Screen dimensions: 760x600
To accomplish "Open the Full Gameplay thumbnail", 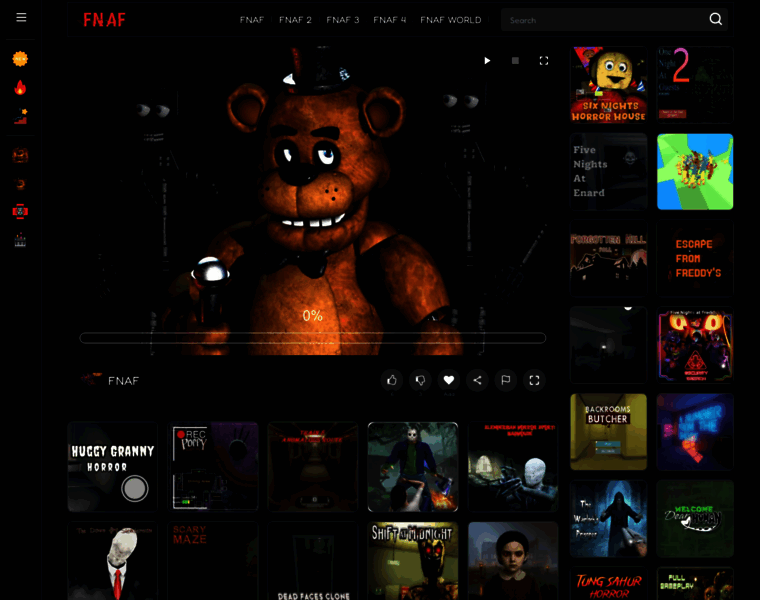I will (695, 584).
